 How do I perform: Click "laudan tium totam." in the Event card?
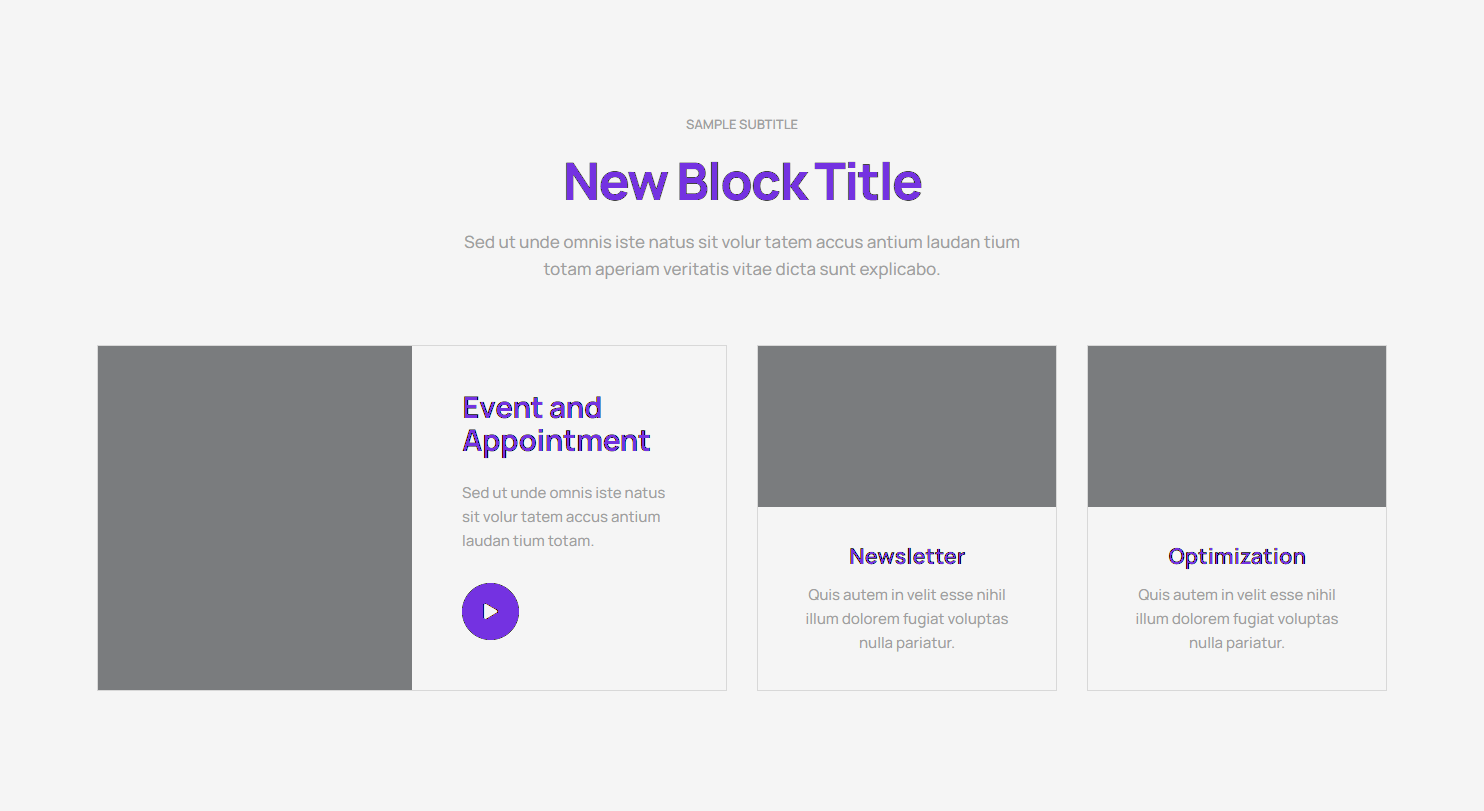coord(528,541)
